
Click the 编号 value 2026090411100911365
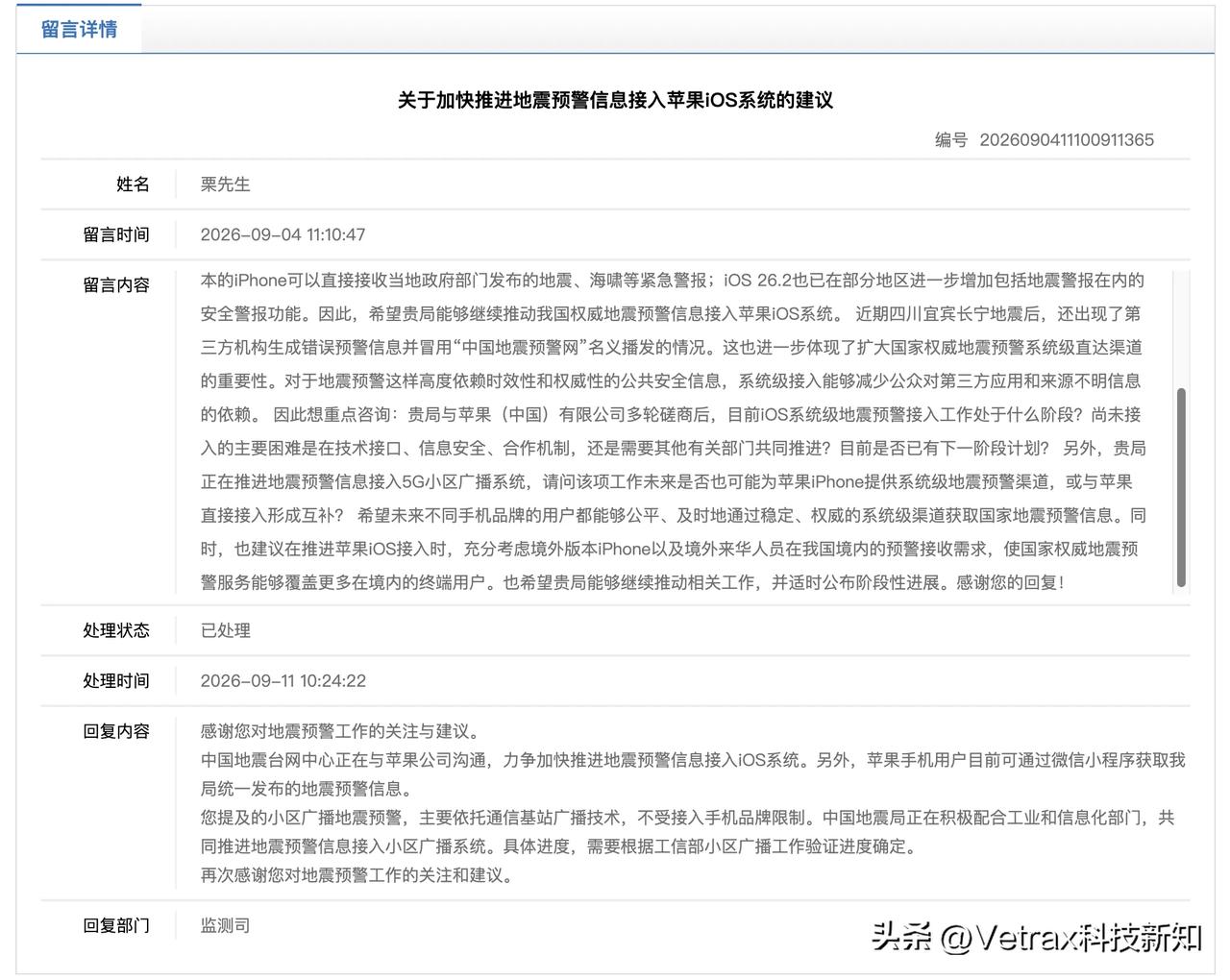1067,139
